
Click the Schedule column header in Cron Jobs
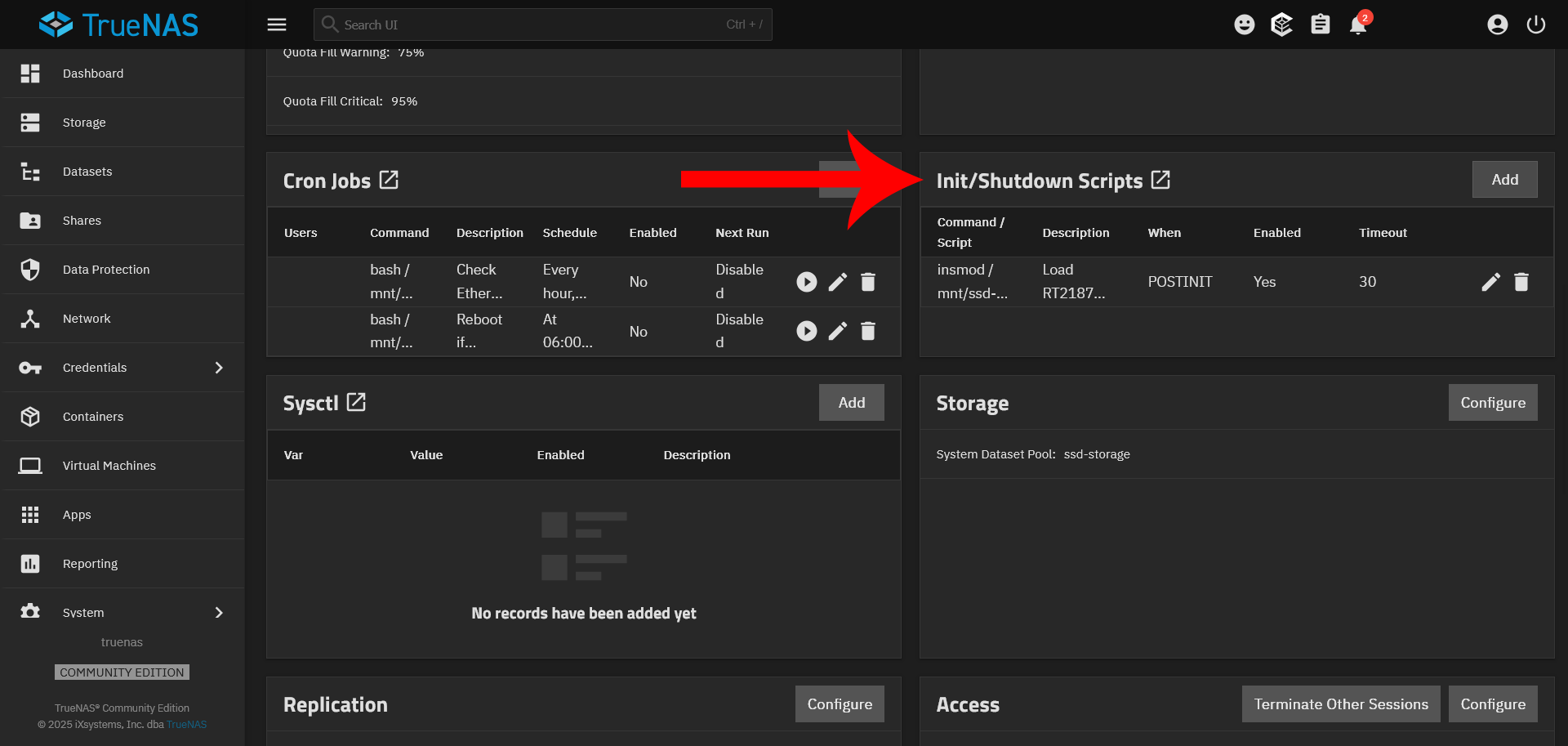click(570, 233)
